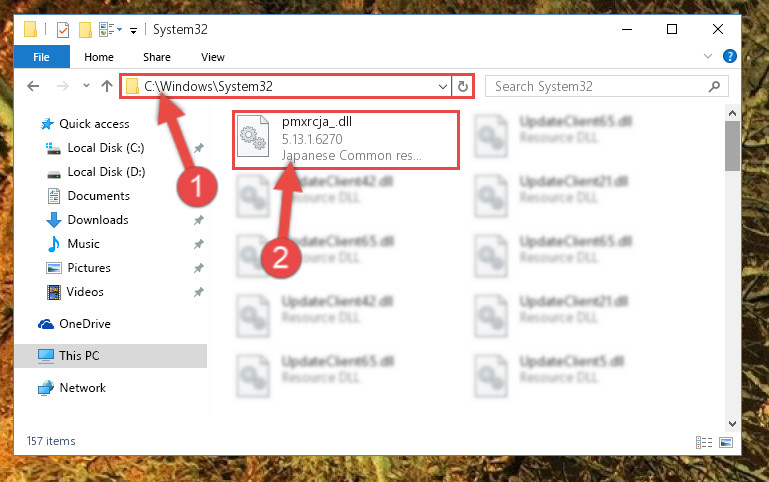Open the Customize Quick Access Toolbar dropdown

point(133,31)
